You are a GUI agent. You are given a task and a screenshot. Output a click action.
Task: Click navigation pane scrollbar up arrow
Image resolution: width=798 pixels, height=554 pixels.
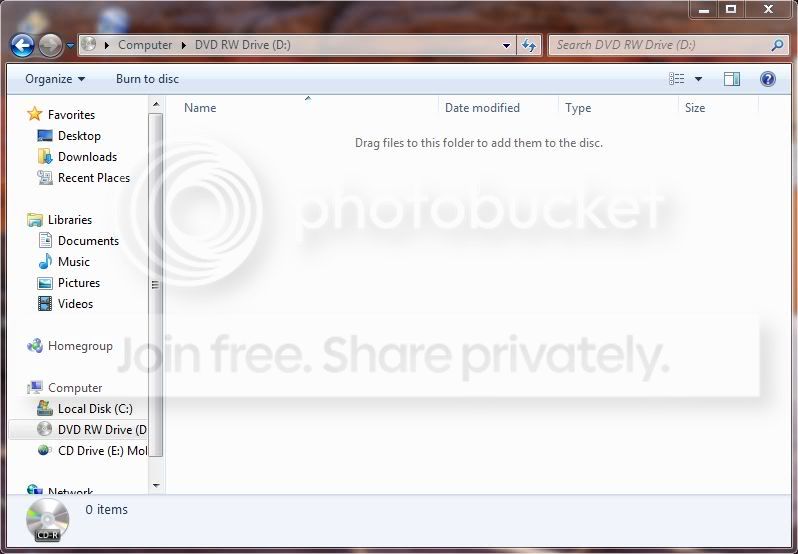[156, 105]
